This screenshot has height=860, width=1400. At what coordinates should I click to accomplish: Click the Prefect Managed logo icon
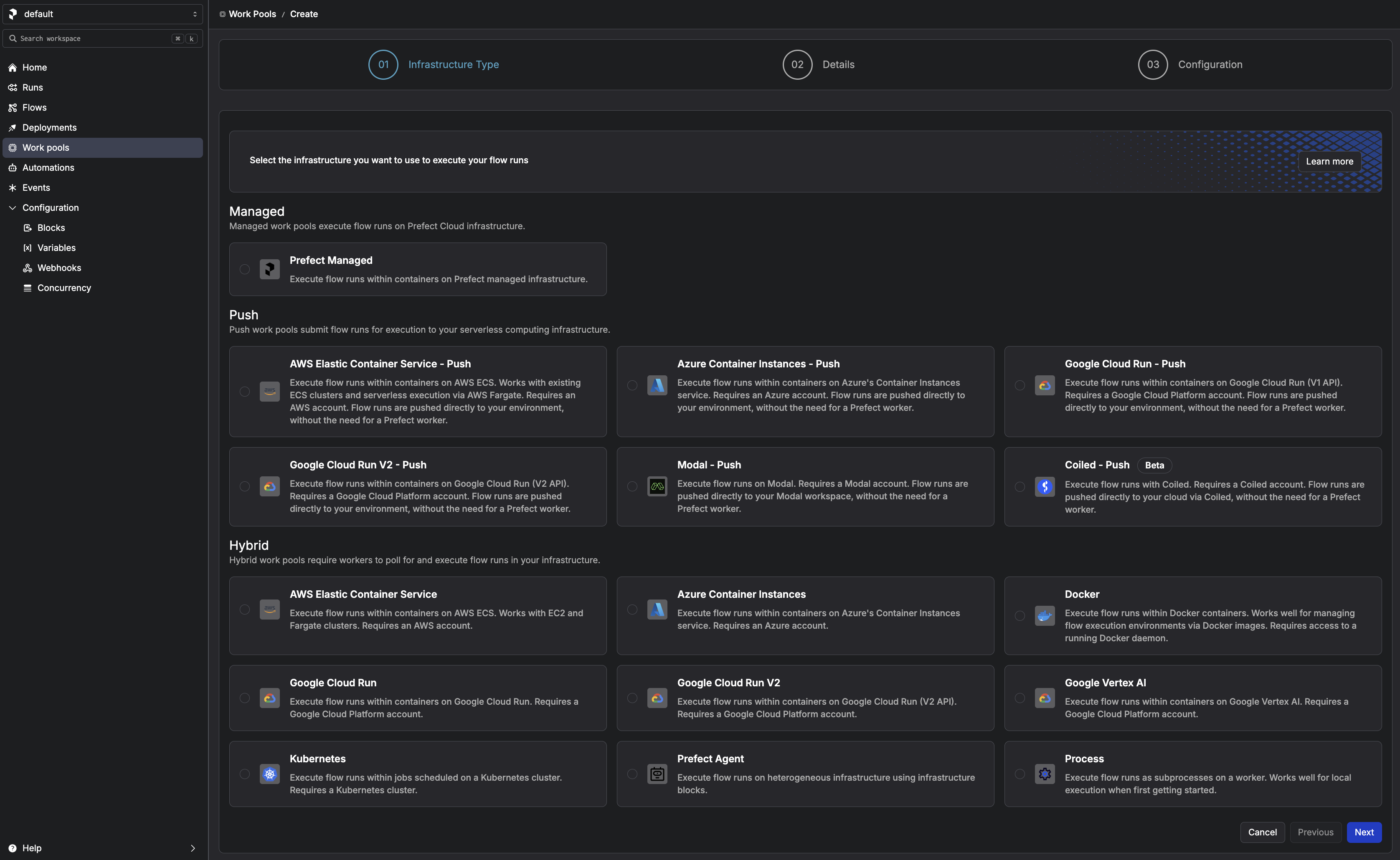click(x=270, y=269)
